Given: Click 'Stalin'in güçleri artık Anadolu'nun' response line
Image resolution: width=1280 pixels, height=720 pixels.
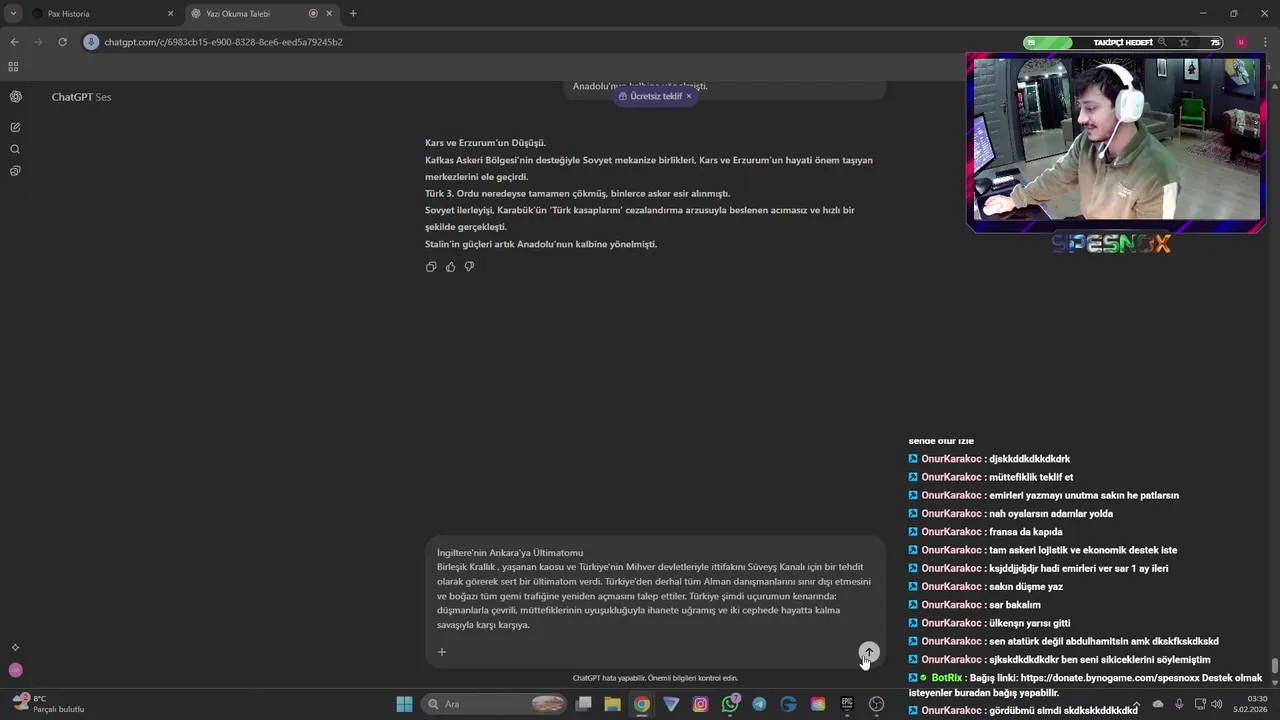Looking at the screenshot, I should 541,244.
